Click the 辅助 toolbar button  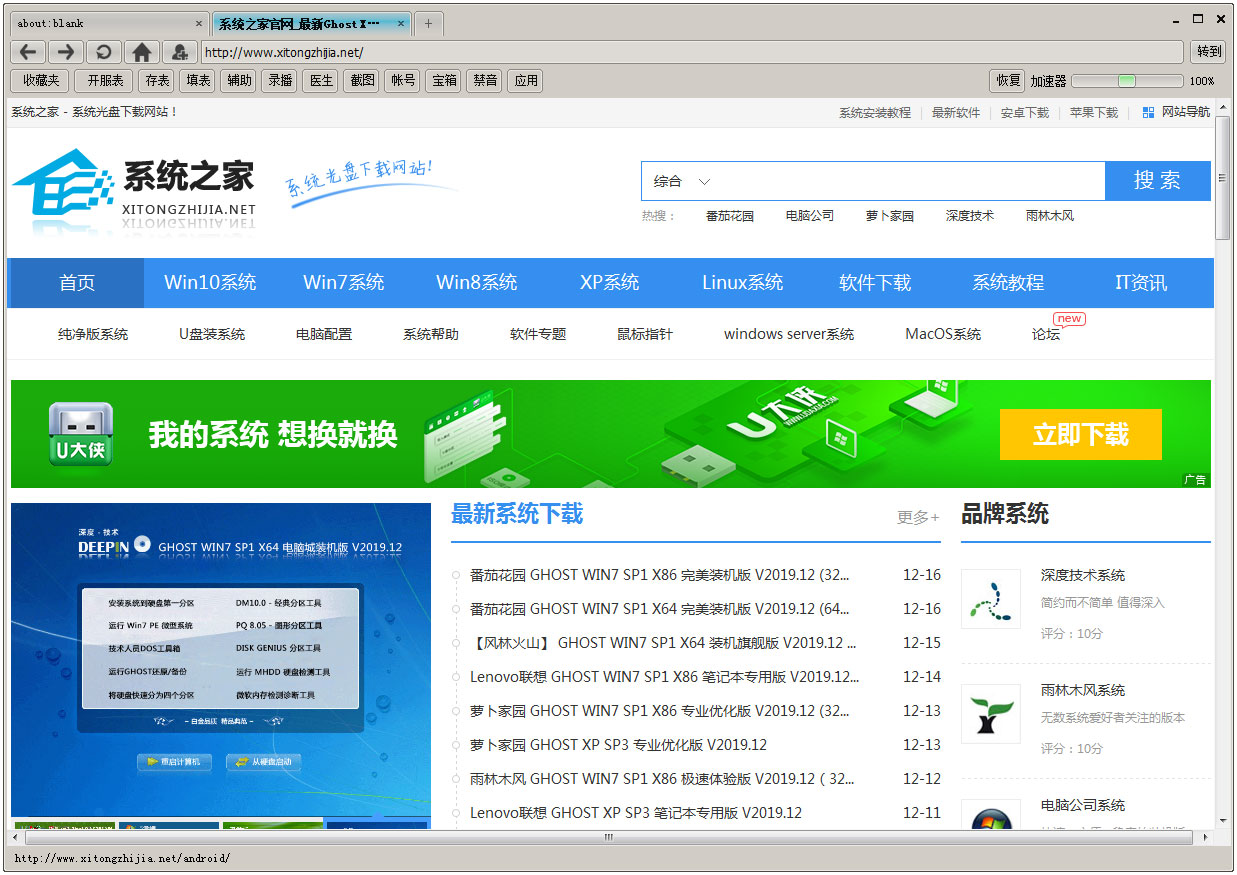240,81
